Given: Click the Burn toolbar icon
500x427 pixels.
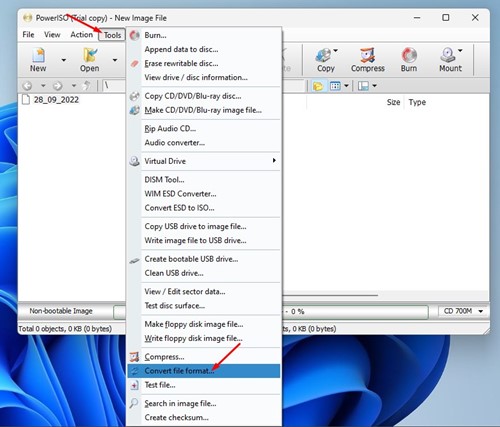Looking at the screenshot, I should 409,55.
